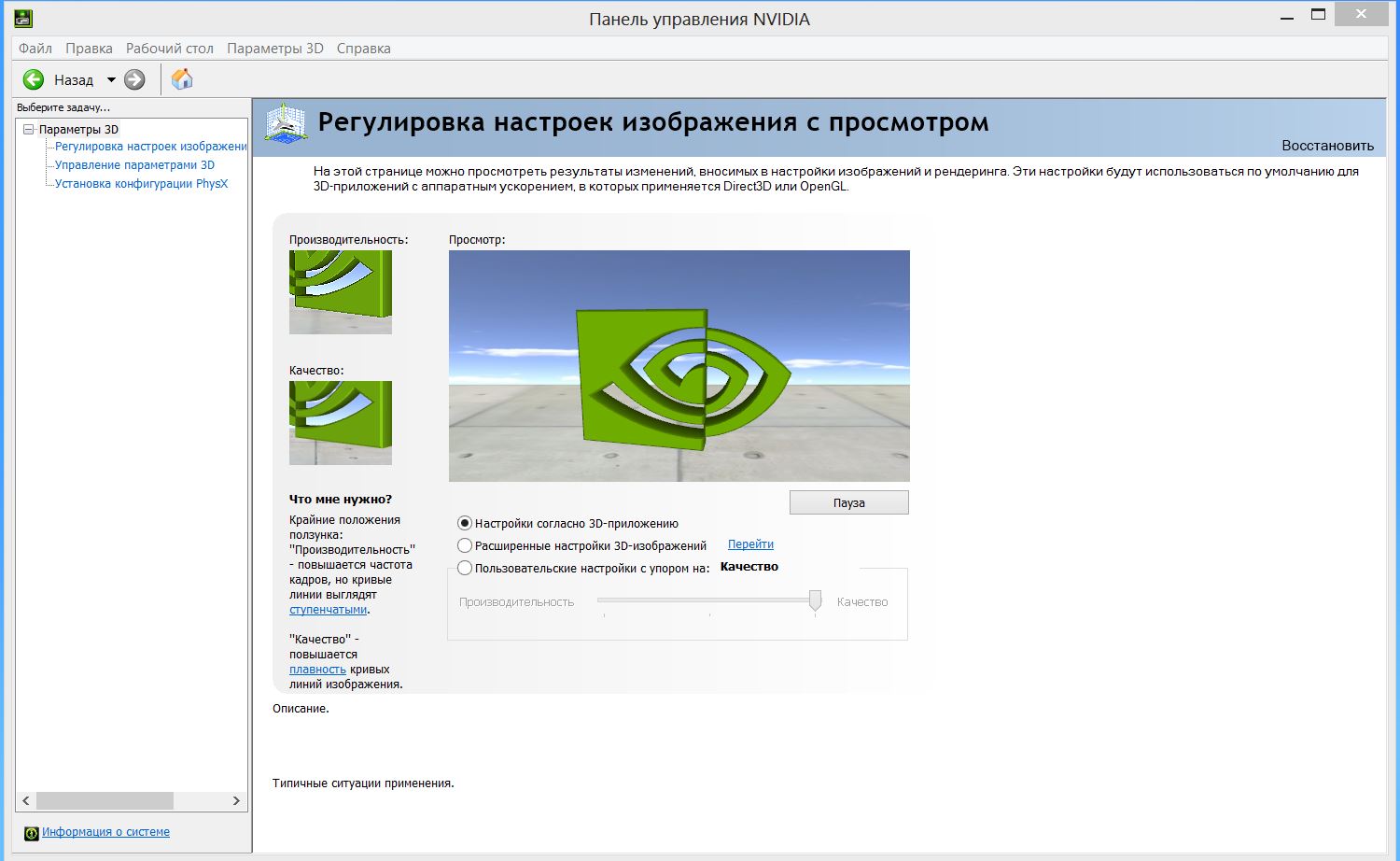
Task: Open Информация о системе link
Action: coord(105,832)
